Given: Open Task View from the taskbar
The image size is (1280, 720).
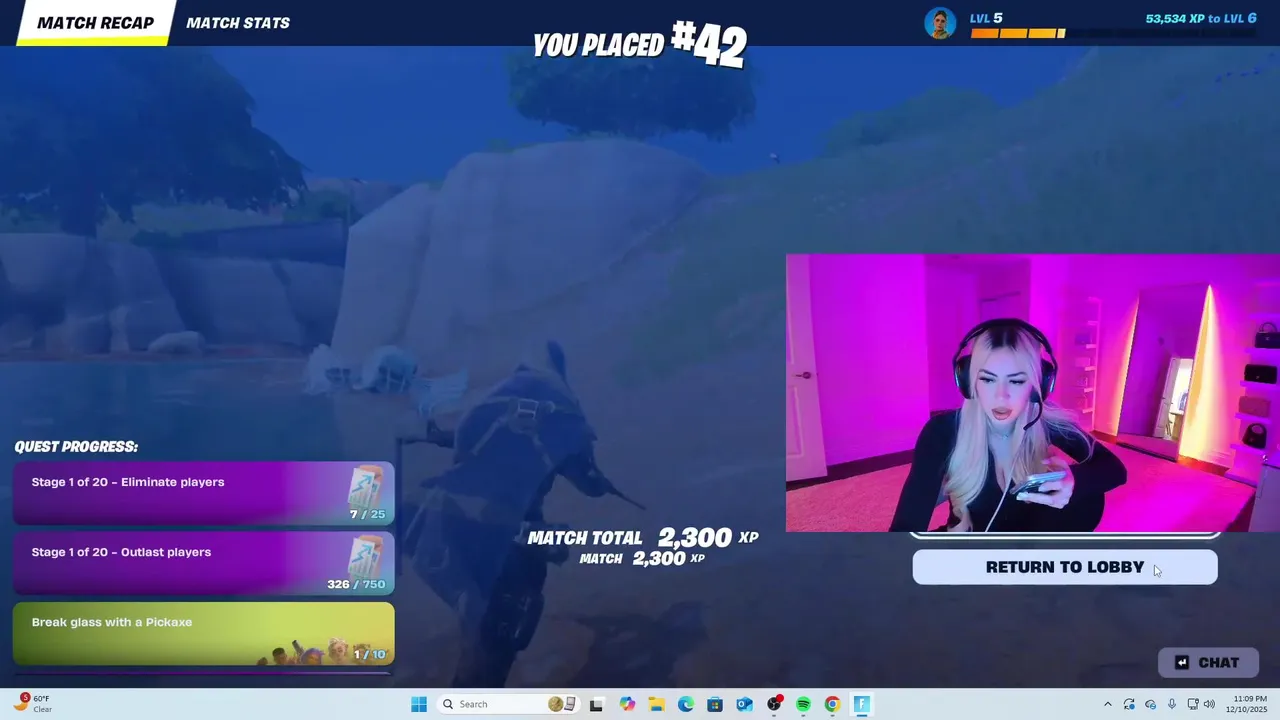Looking at the screenshot, I should [x=596, y=704].
